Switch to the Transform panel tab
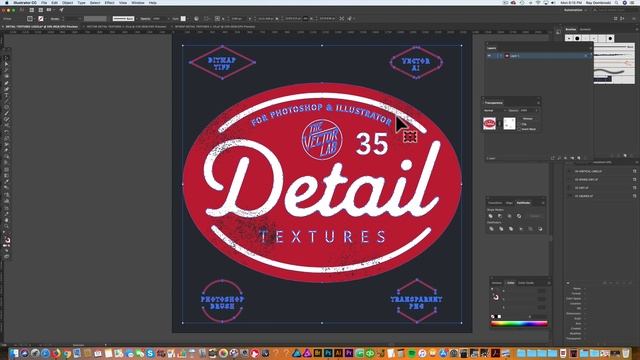The height and width of the screenshot is (360, 640). pos(495,203)
